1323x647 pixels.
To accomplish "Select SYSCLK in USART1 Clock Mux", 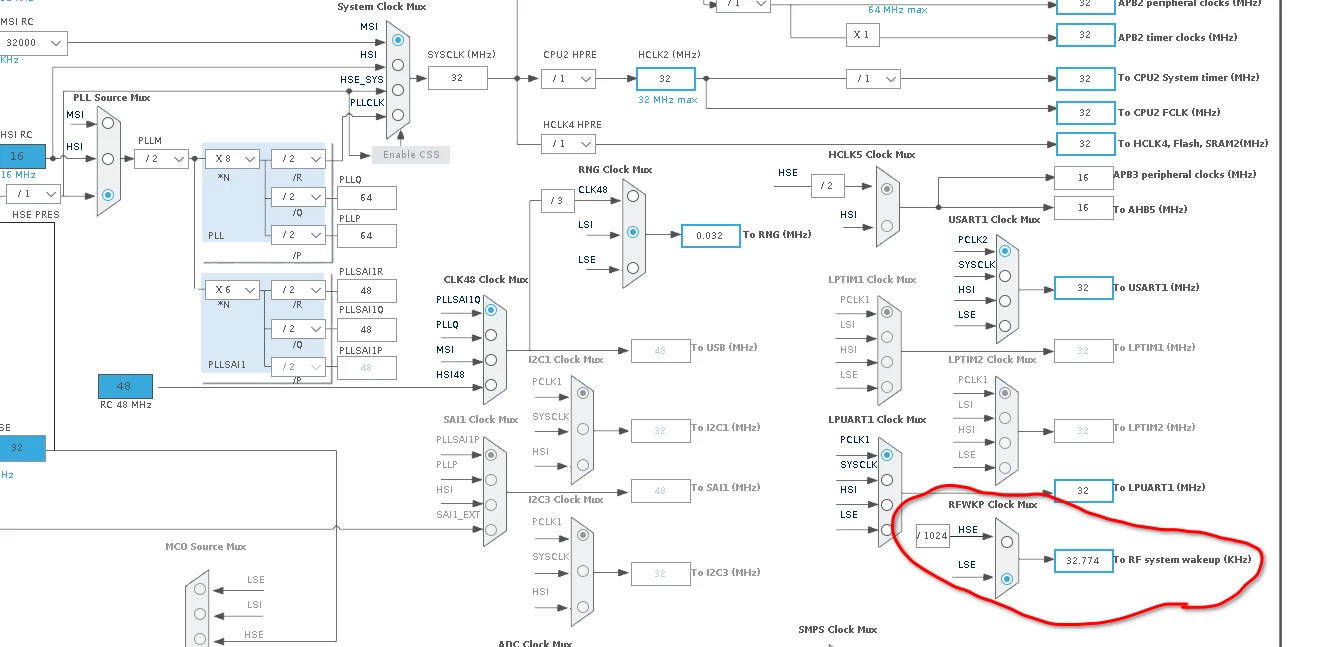I will coord(1004,275).
